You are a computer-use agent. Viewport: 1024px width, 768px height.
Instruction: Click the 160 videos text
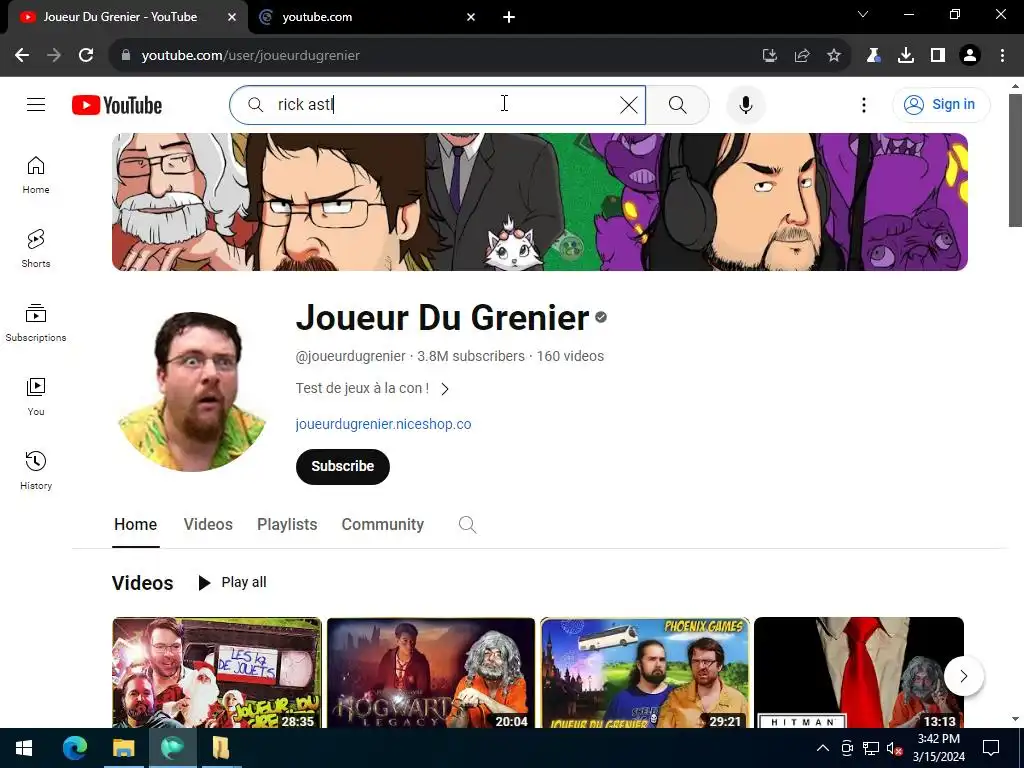(570, 357)
